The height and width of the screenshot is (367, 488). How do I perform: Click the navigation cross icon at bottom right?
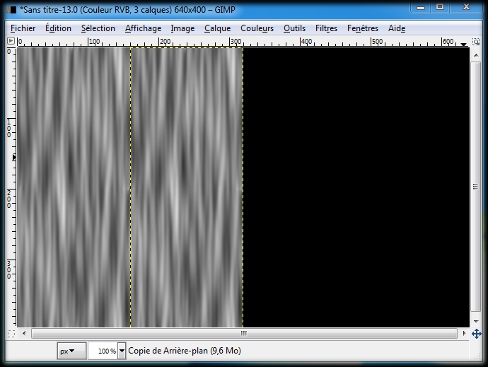click(476, 333)
